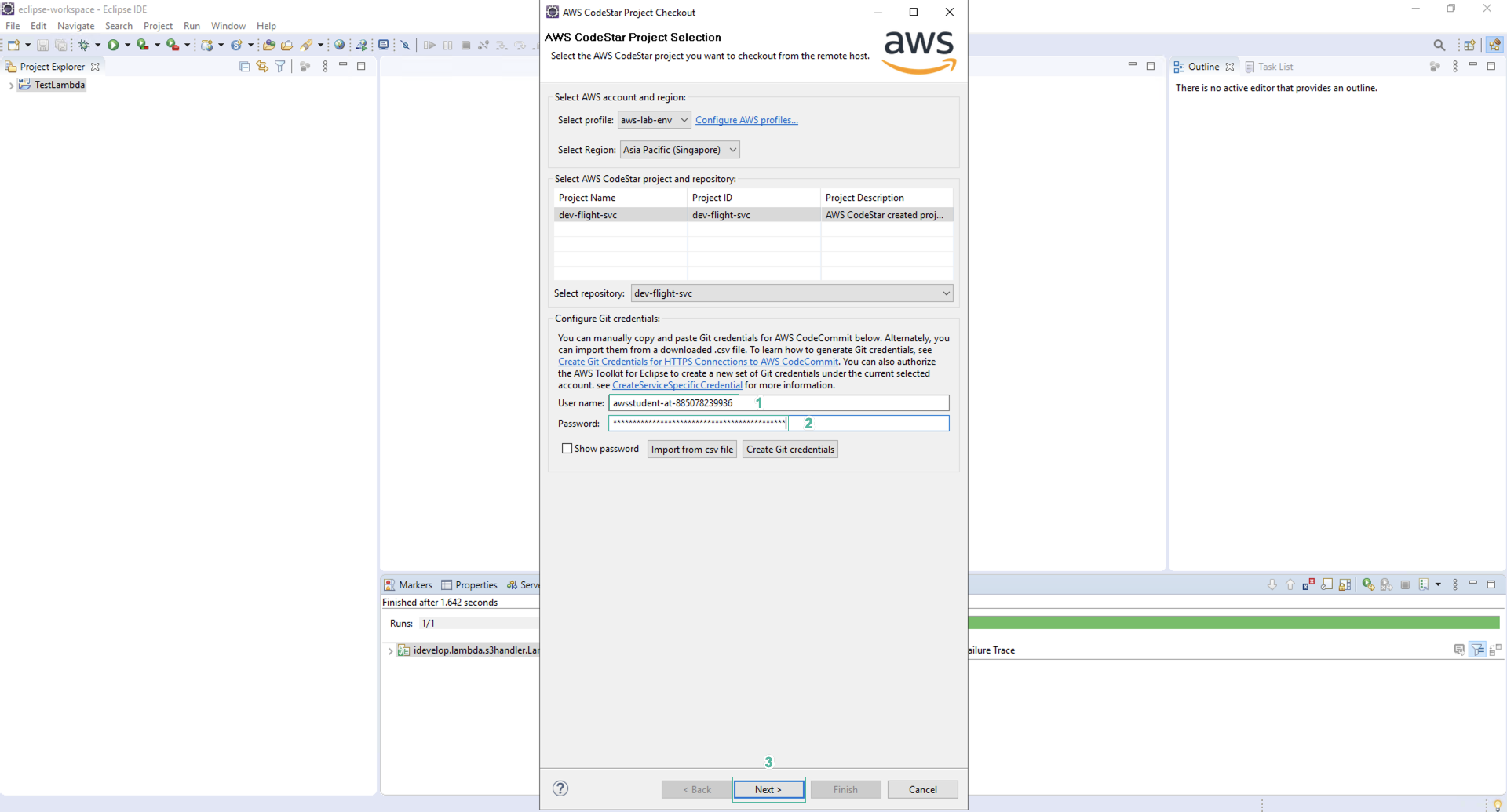Click the Cancel button
This screenshot has height=812, width=1507.
922,789
